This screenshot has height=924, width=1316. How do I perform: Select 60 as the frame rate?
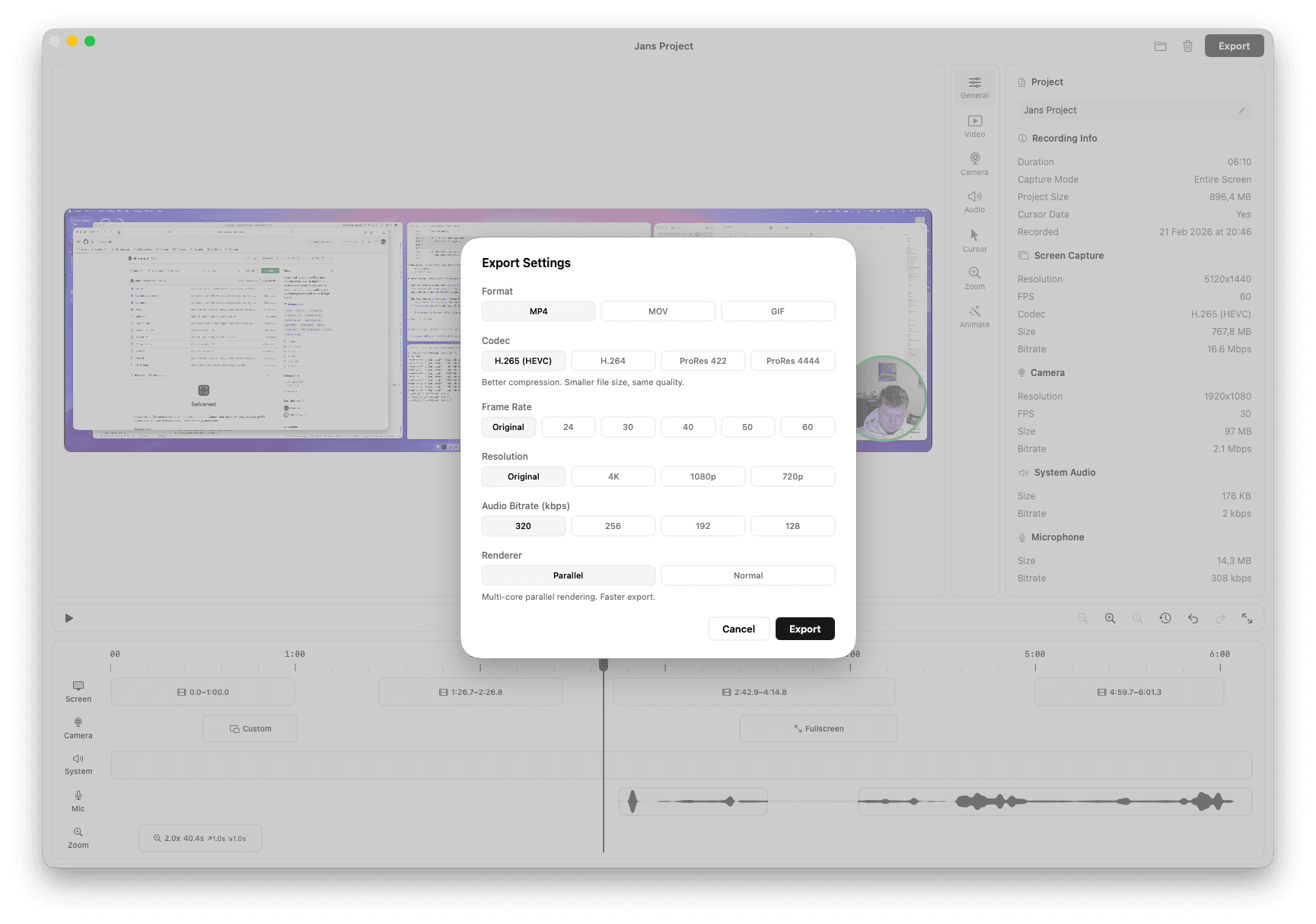[x=807, y=427]
